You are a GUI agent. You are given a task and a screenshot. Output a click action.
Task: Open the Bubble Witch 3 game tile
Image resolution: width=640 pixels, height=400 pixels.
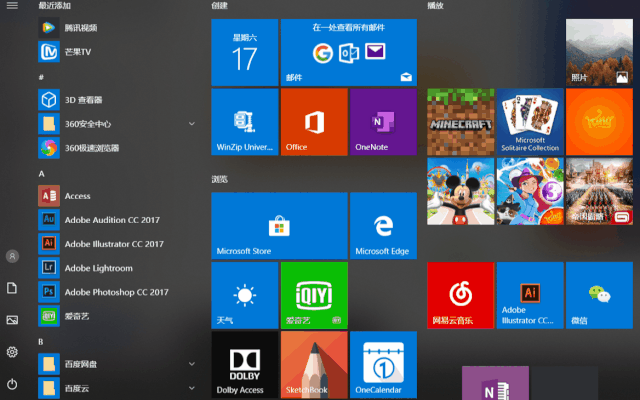click(x=530, y=191)
